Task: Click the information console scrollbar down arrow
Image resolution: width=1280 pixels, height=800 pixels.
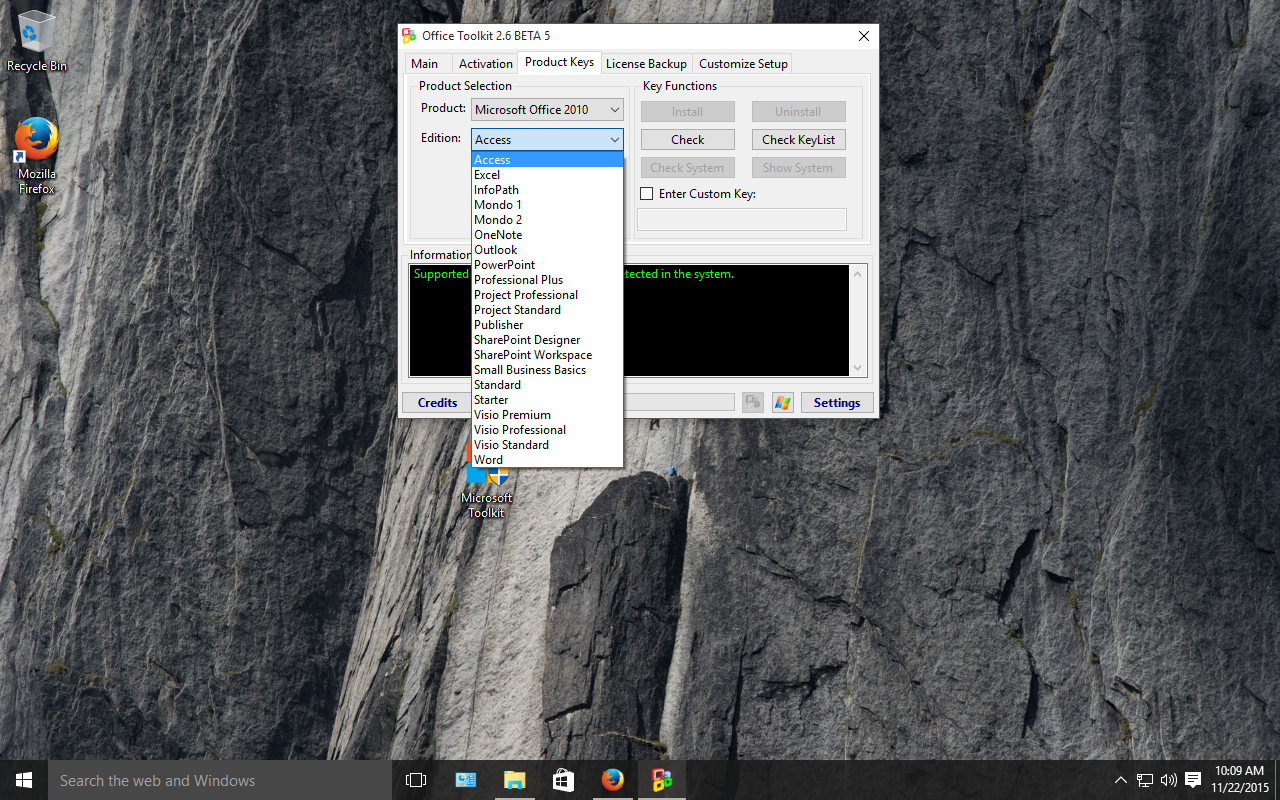Action: click(857, 368)
